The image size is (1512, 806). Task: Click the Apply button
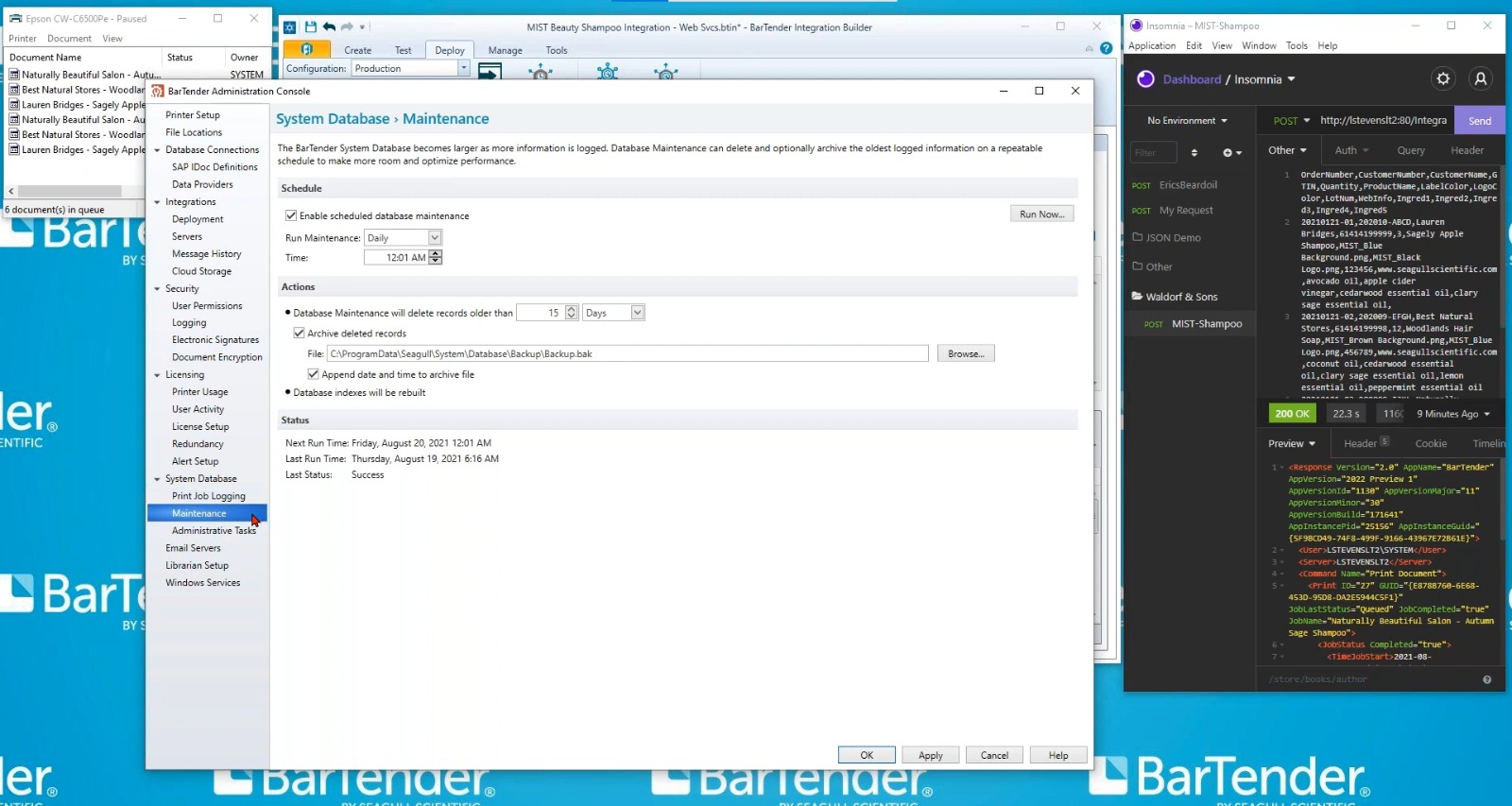click(x=931, y=755)
